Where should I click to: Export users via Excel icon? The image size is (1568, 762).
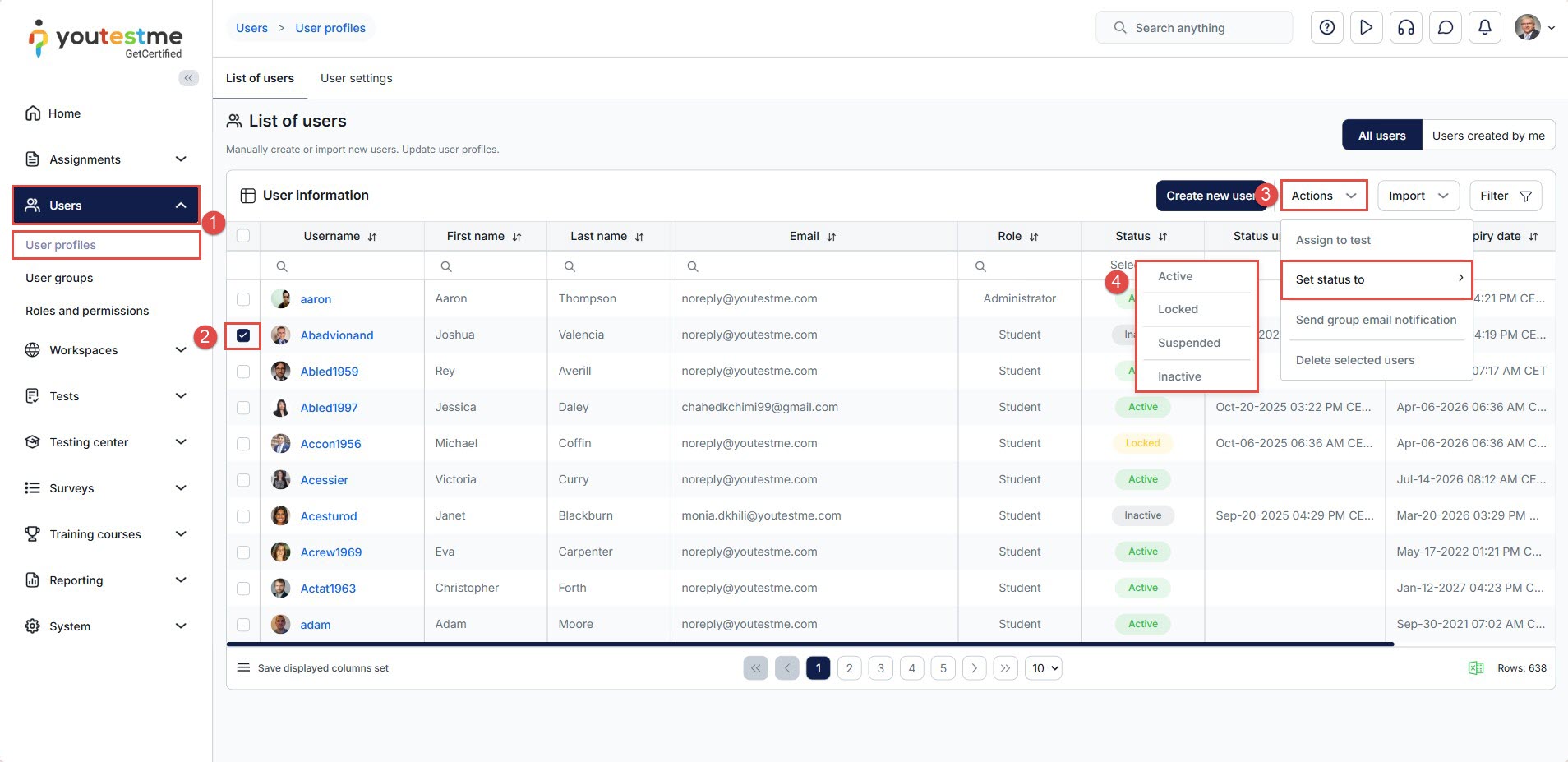coord(1476,668)
